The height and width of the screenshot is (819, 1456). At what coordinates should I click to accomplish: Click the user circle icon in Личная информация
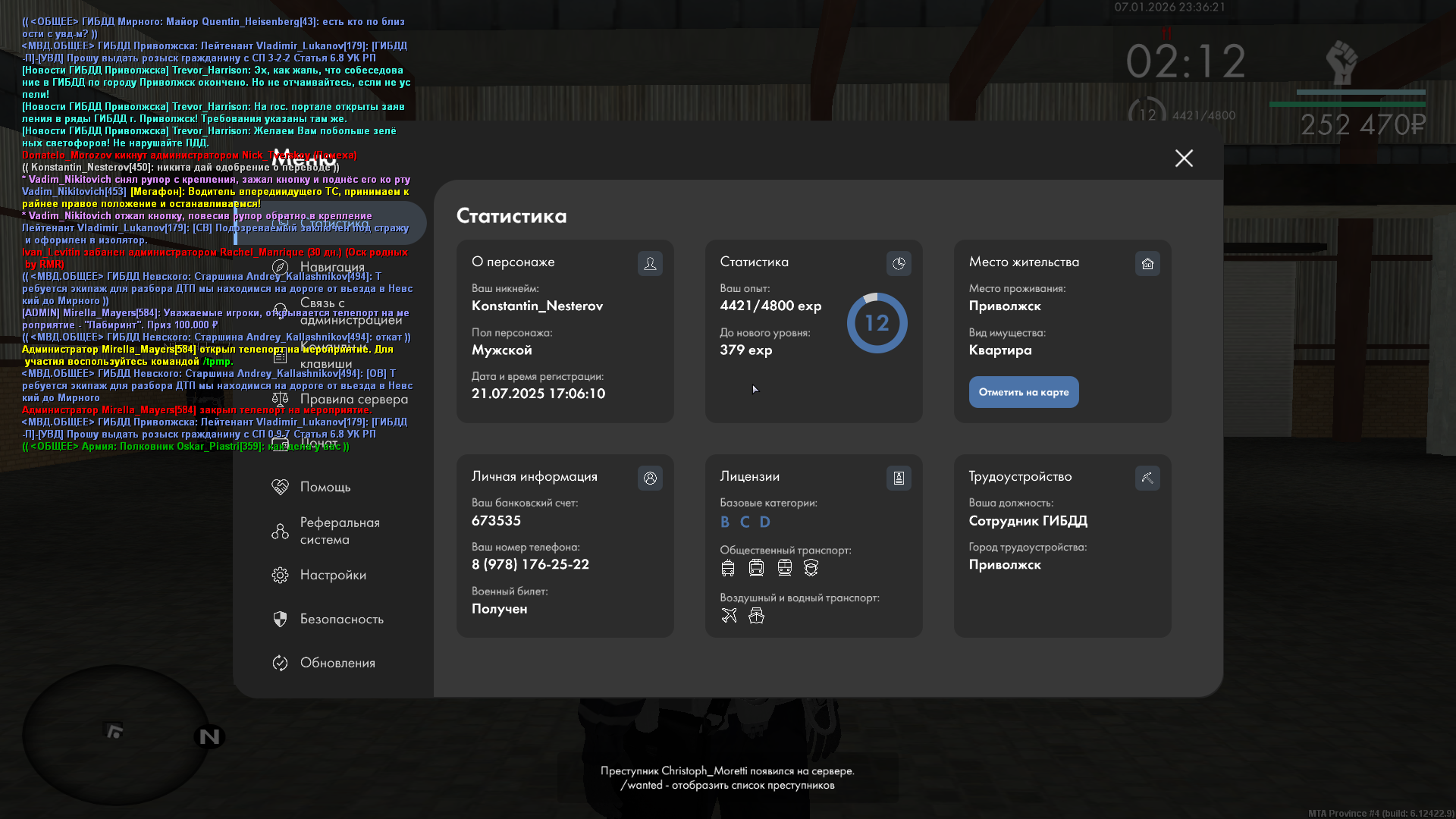650,478
